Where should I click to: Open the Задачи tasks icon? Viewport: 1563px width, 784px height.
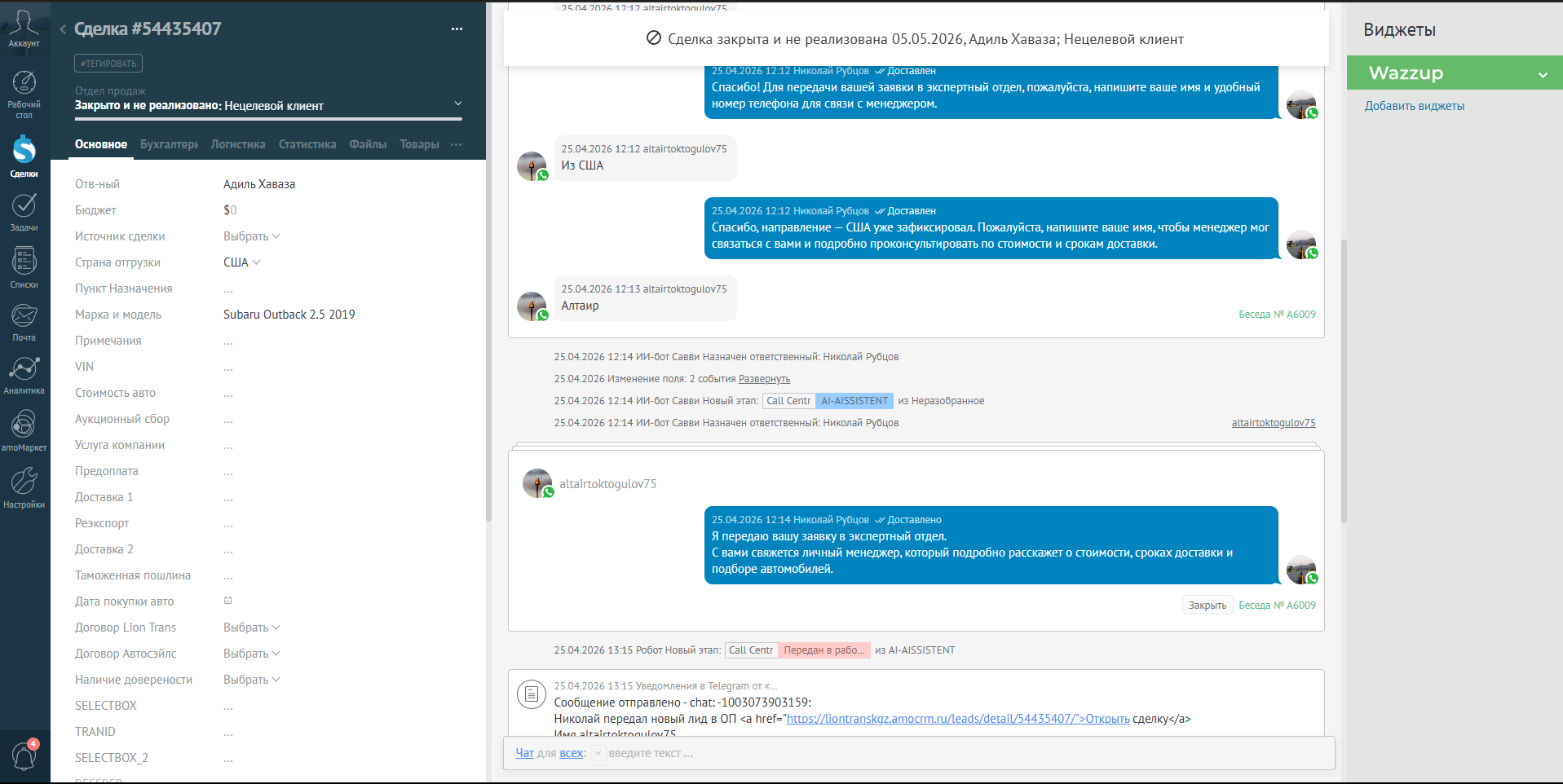[x=24, y=205]
